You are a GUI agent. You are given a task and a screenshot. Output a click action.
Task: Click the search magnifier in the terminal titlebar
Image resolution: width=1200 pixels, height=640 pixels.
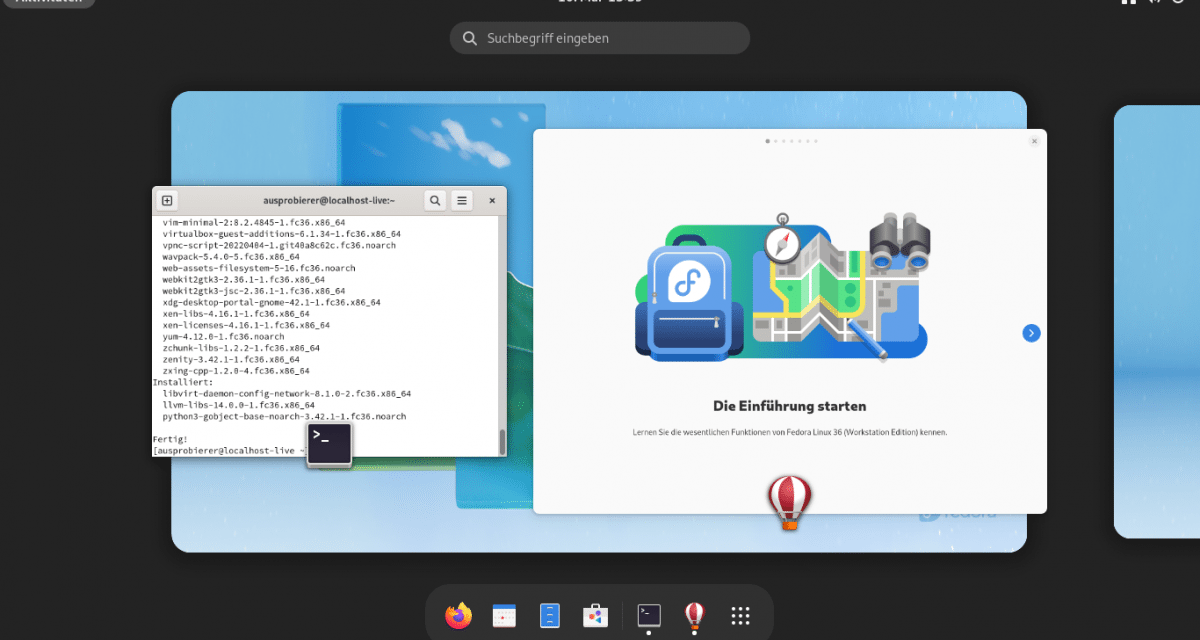435,200
